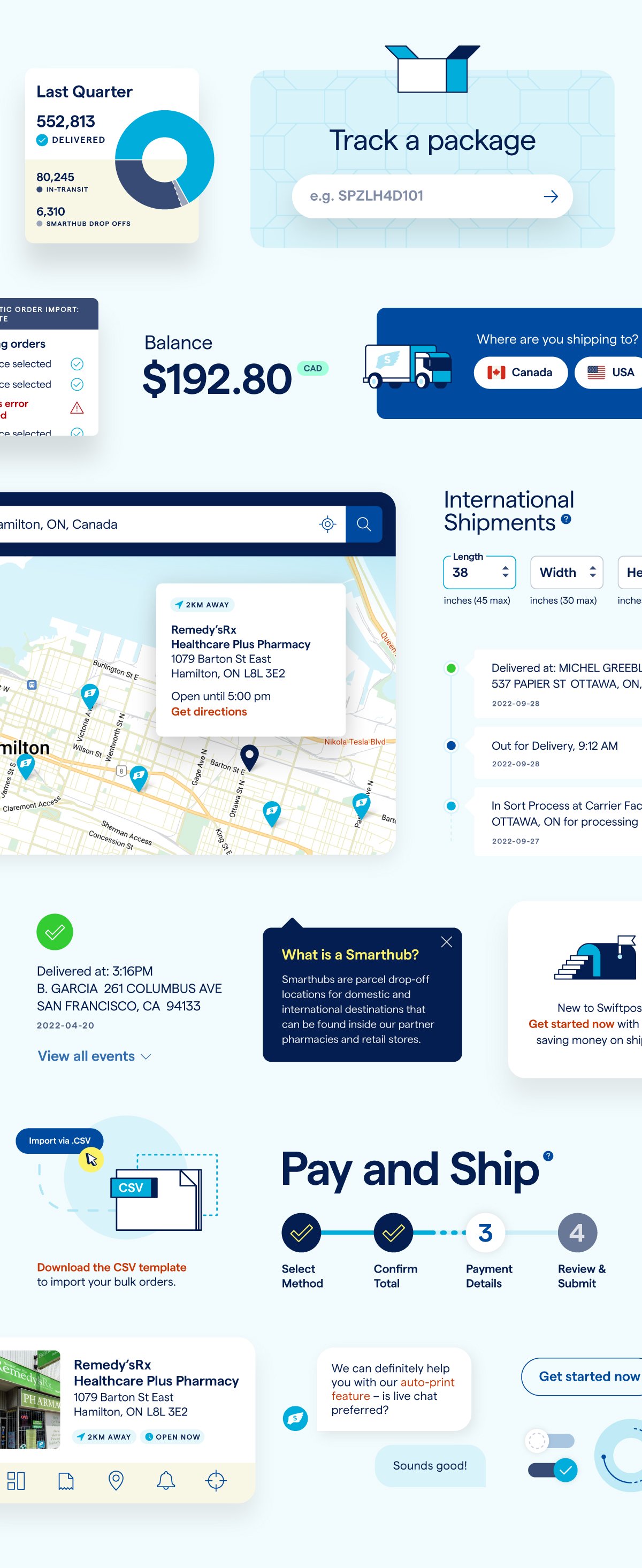Select the Swiftpost map pin near Victoria Ave
This screenshot has width=642, height=1568.
click(90, 696)
